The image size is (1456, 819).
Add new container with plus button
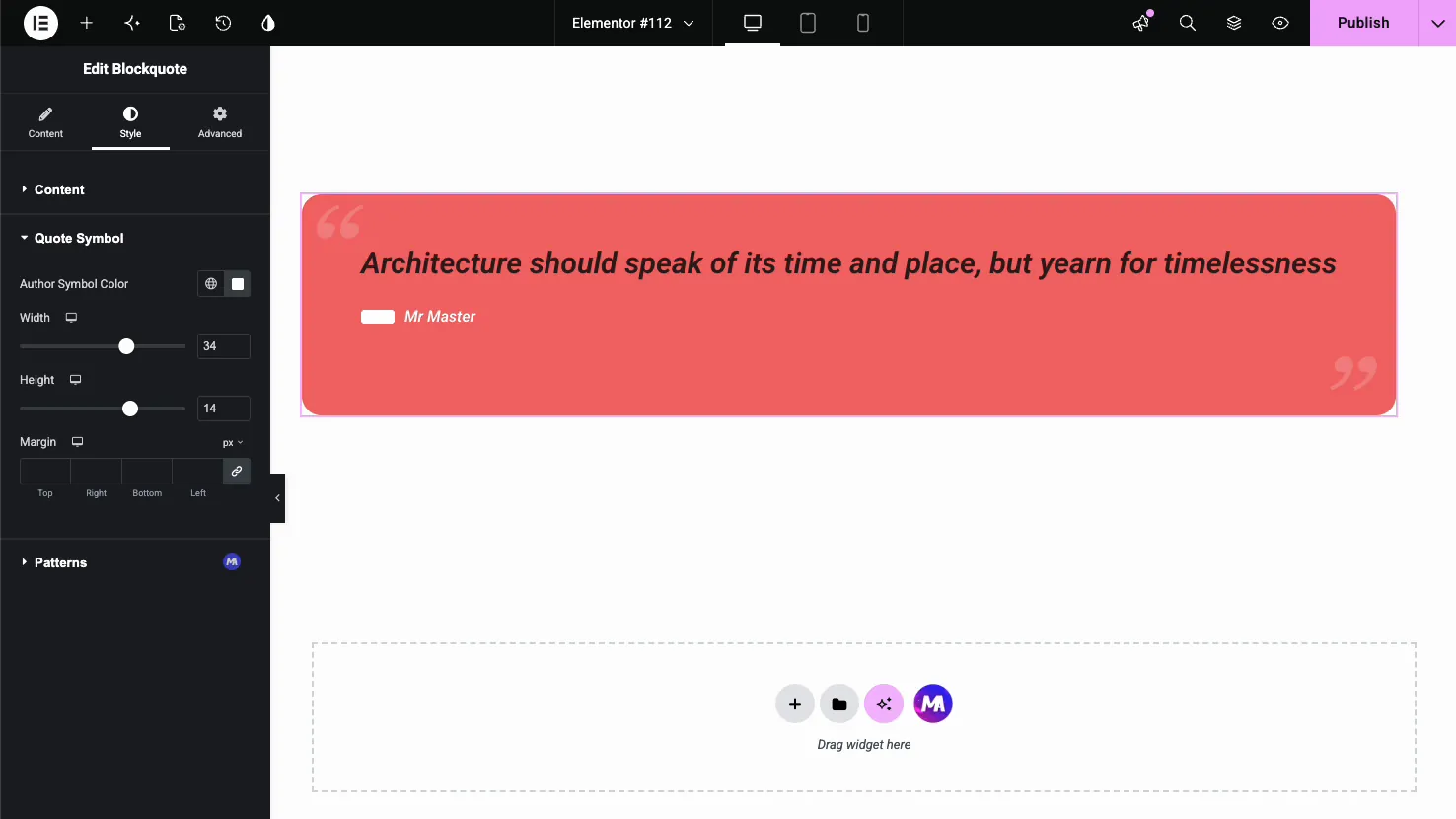(x=795, y=704)
